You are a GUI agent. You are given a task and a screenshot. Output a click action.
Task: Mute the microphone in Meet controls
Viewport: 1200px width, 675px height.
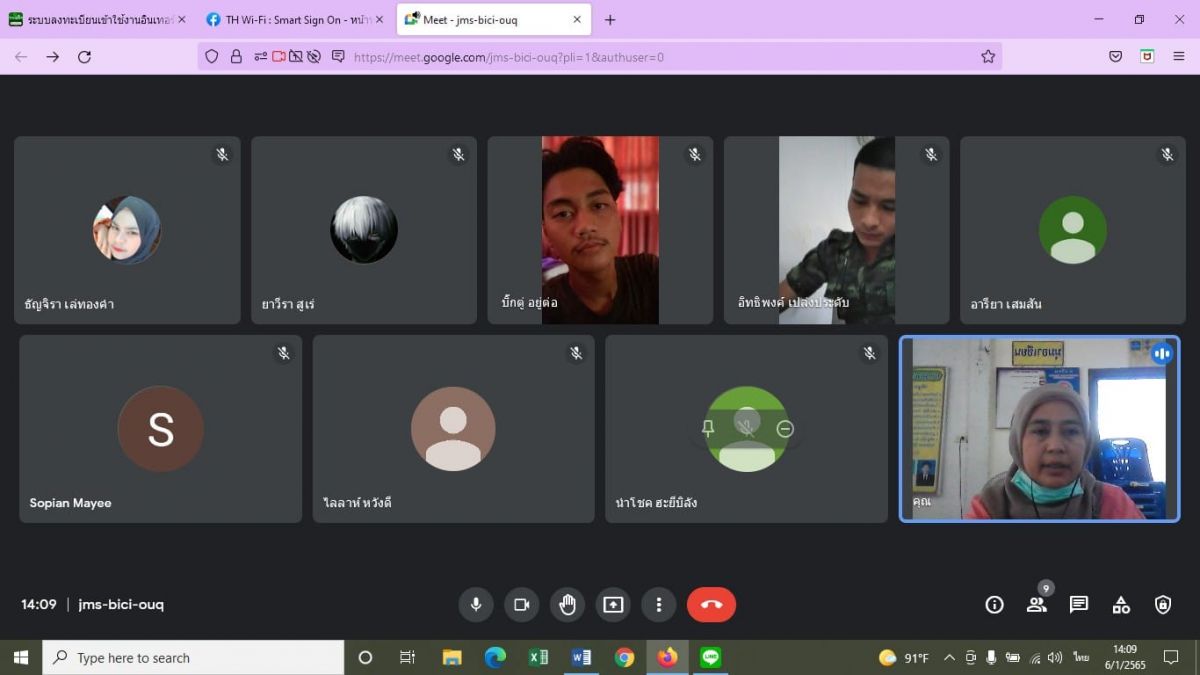(x=476, y=604)
